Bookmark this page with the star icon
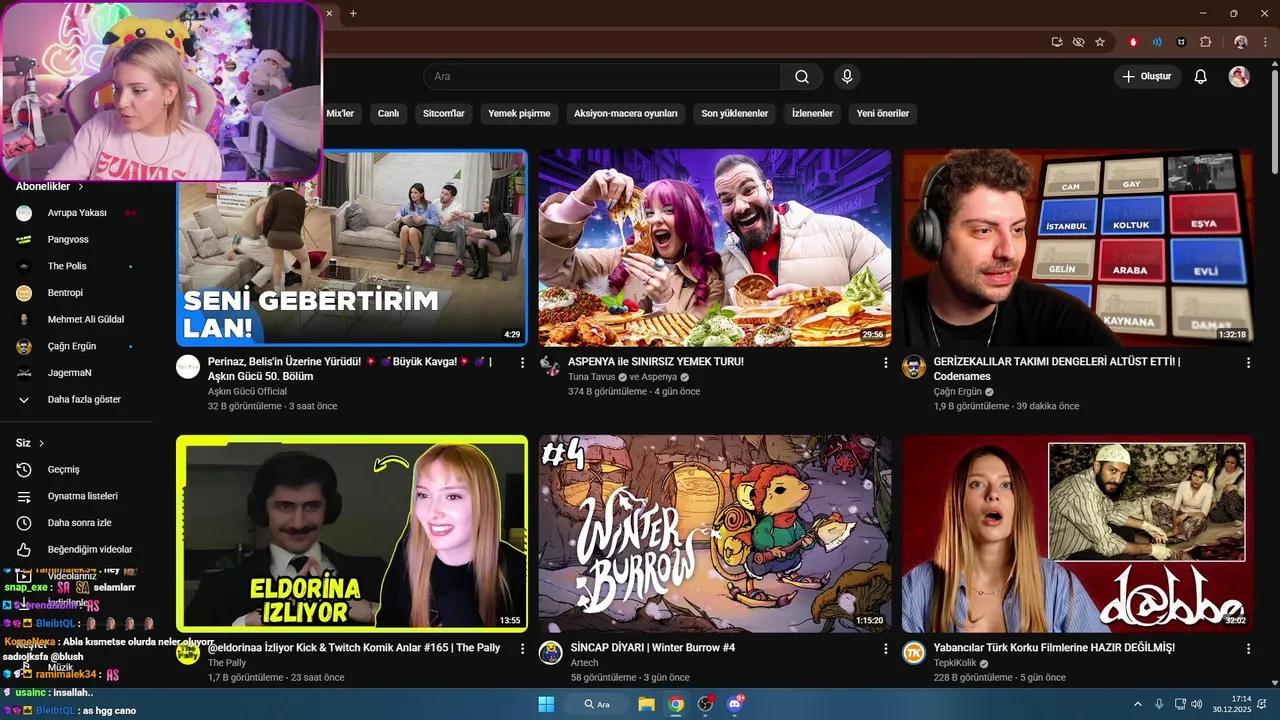Viewport: 1280px width, 720px height. click(1100, 42)
